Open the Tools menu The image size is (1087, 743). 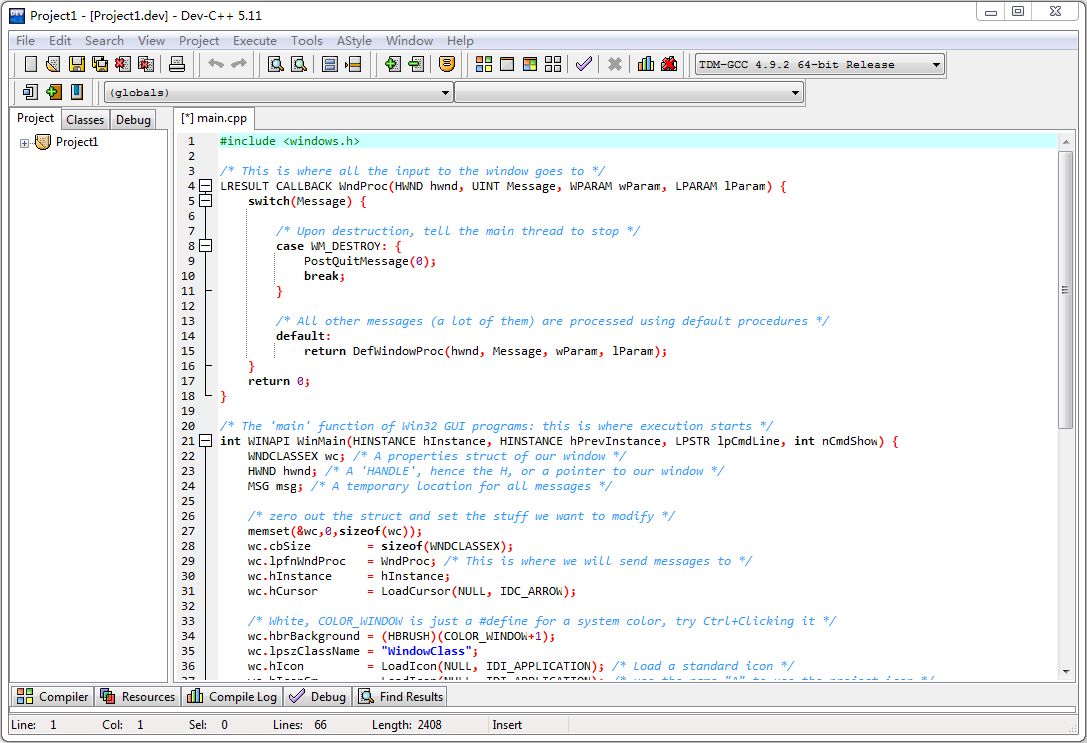307,41
